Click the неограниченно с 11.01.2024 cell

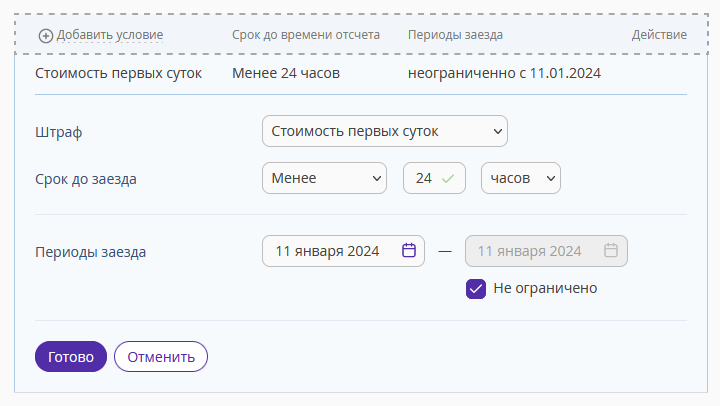[504, 73]
